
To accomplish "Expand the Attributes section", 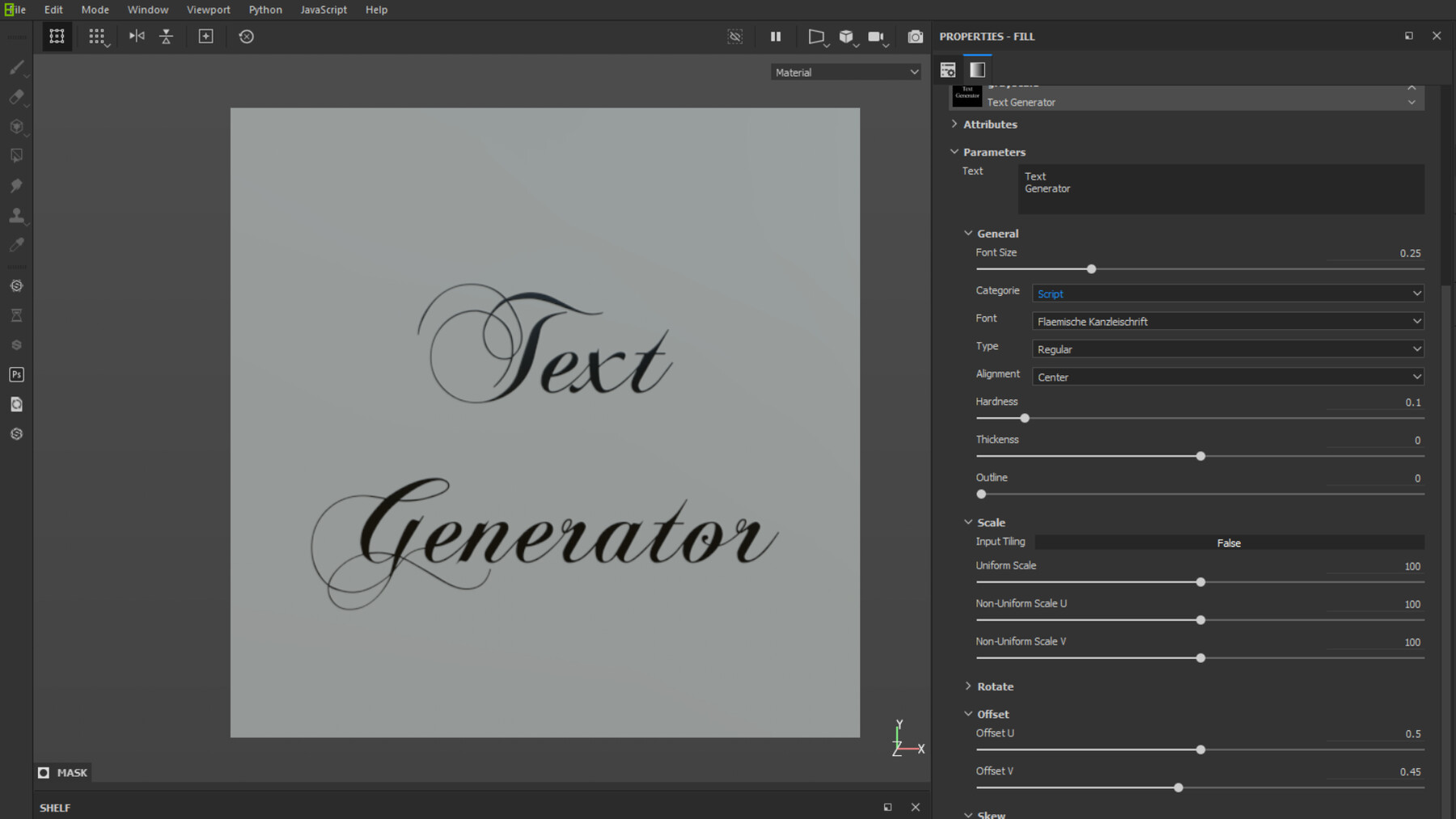I will coord(990,124).
